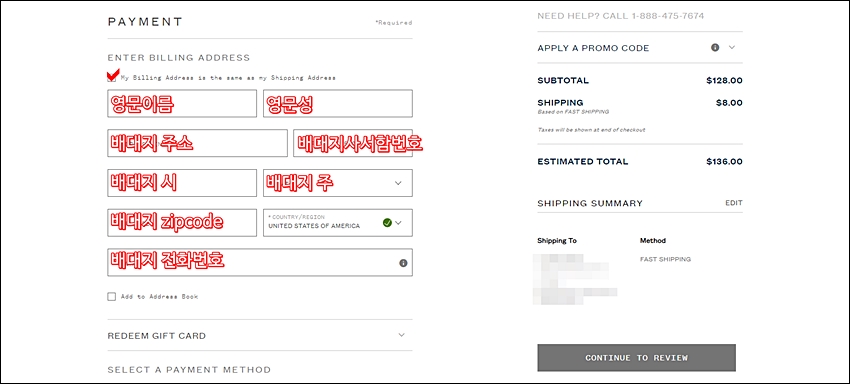Click green checkmark in Country/Region field

[x=387, y=222]
